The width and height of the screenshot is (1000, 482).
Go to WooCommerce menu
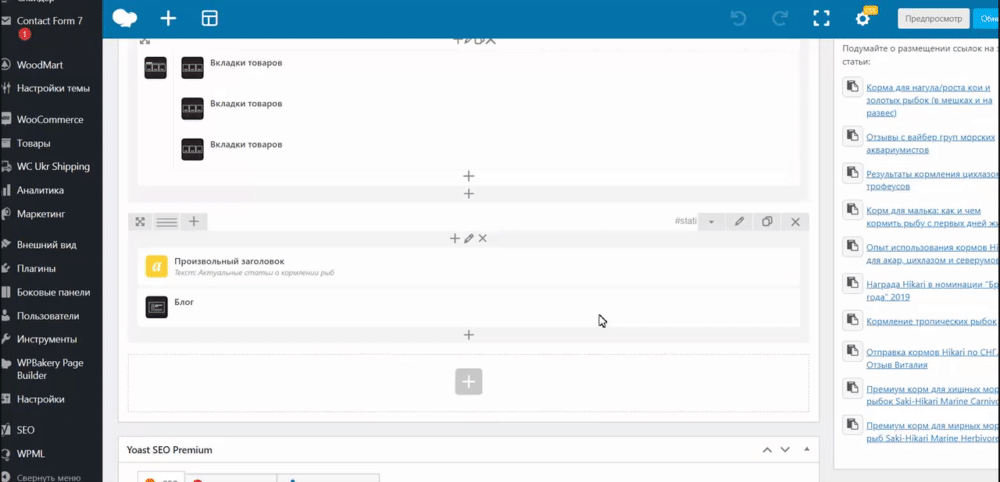pyautogui.click(x=51, y=119)
